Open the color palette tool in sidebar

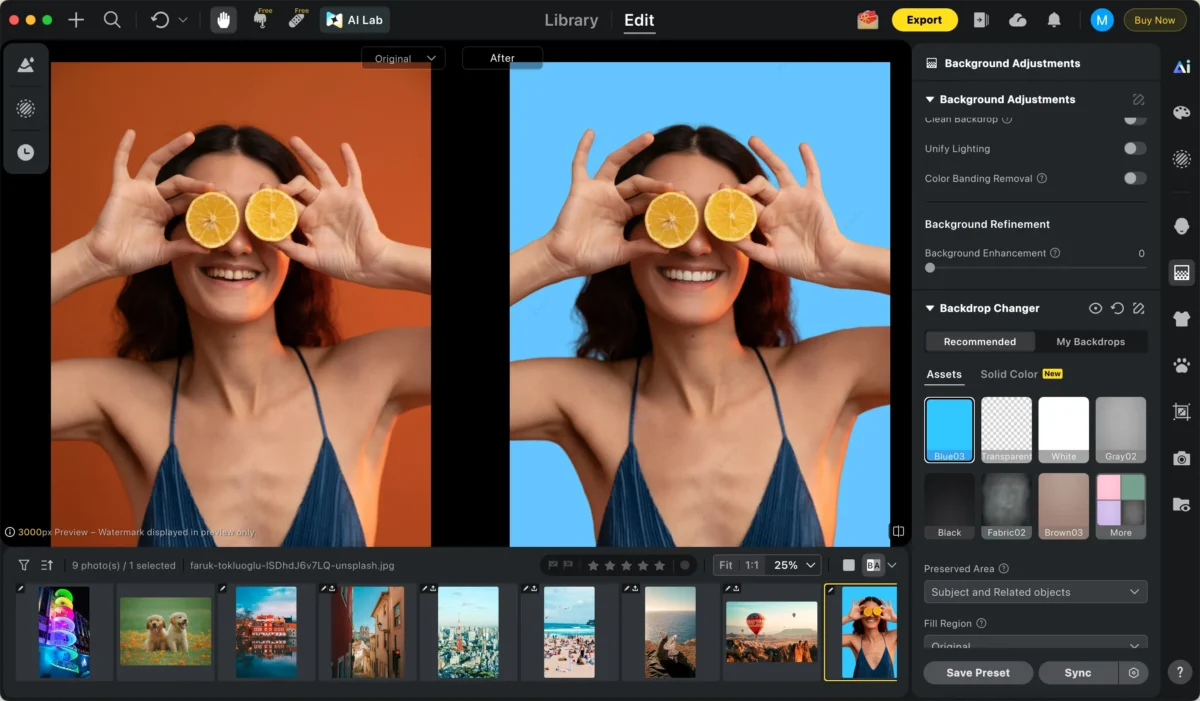[1181, 112]
